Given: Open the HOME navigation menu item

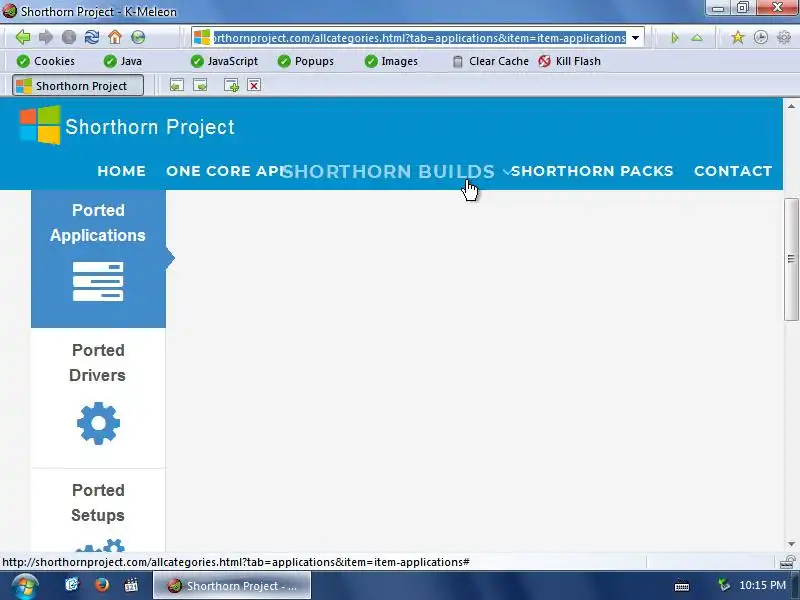Looking at the screenshot, I should pos(121,171).
